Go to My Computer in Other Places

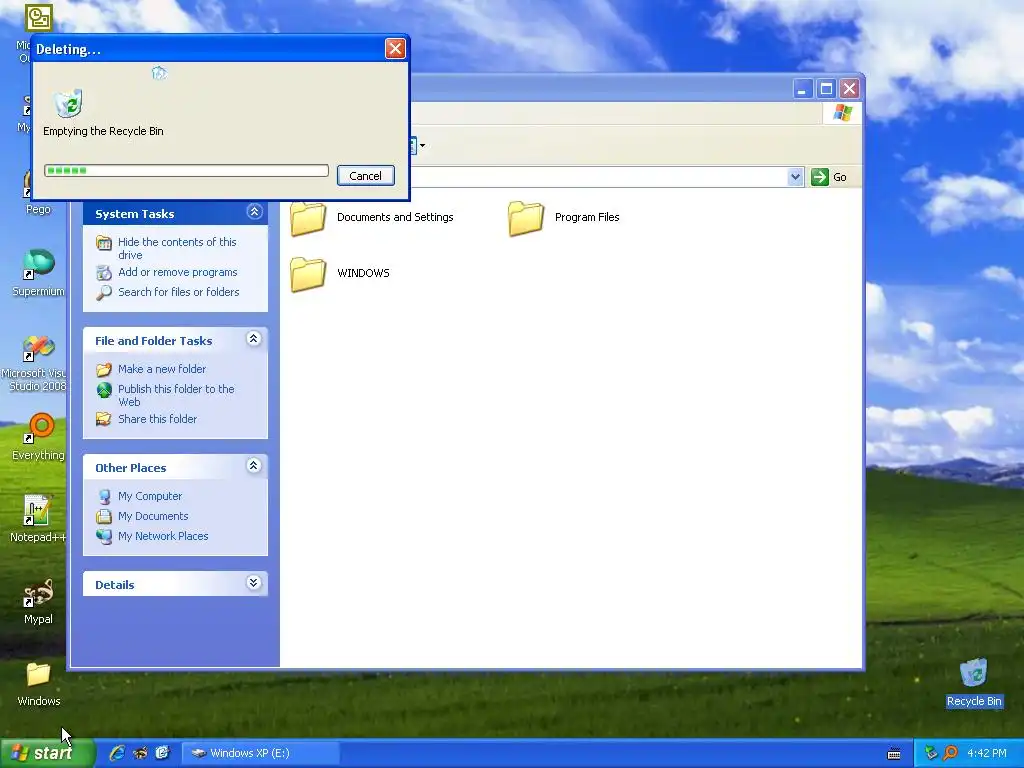point(150,496)
